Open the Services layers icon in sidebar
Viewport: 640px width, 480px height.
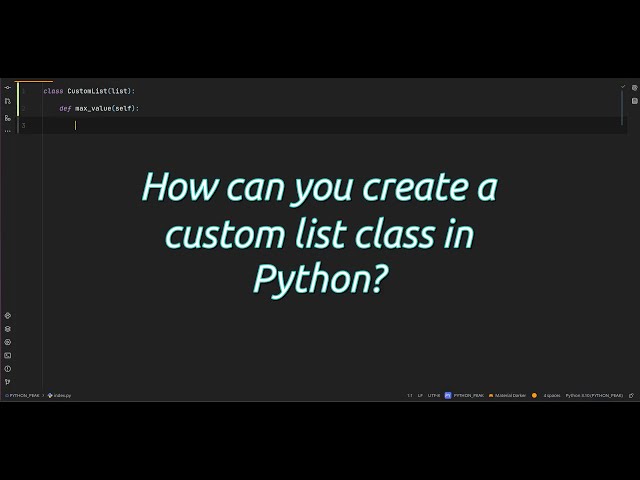(7, 329)
